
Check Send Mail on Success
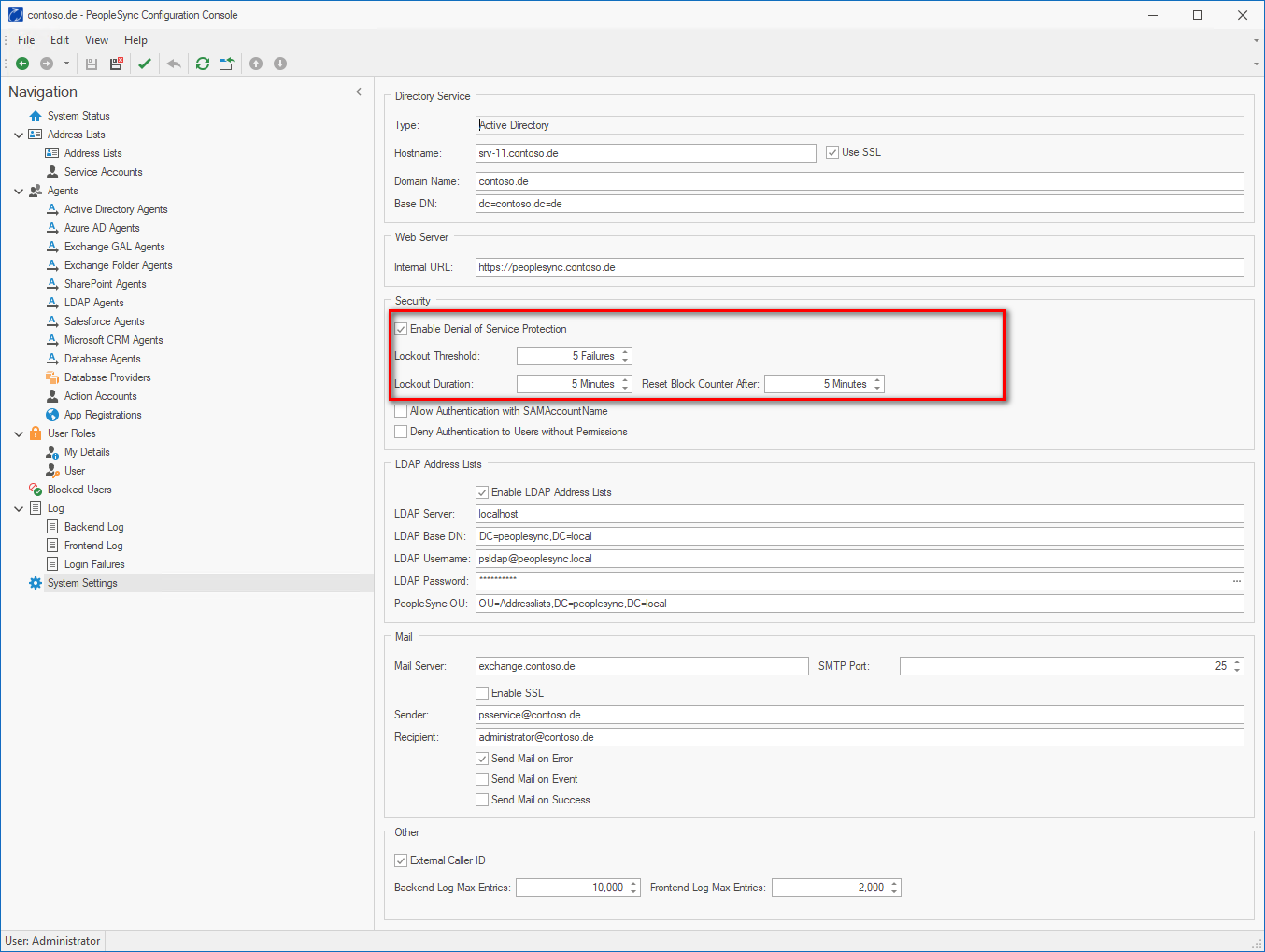[482, 800]
